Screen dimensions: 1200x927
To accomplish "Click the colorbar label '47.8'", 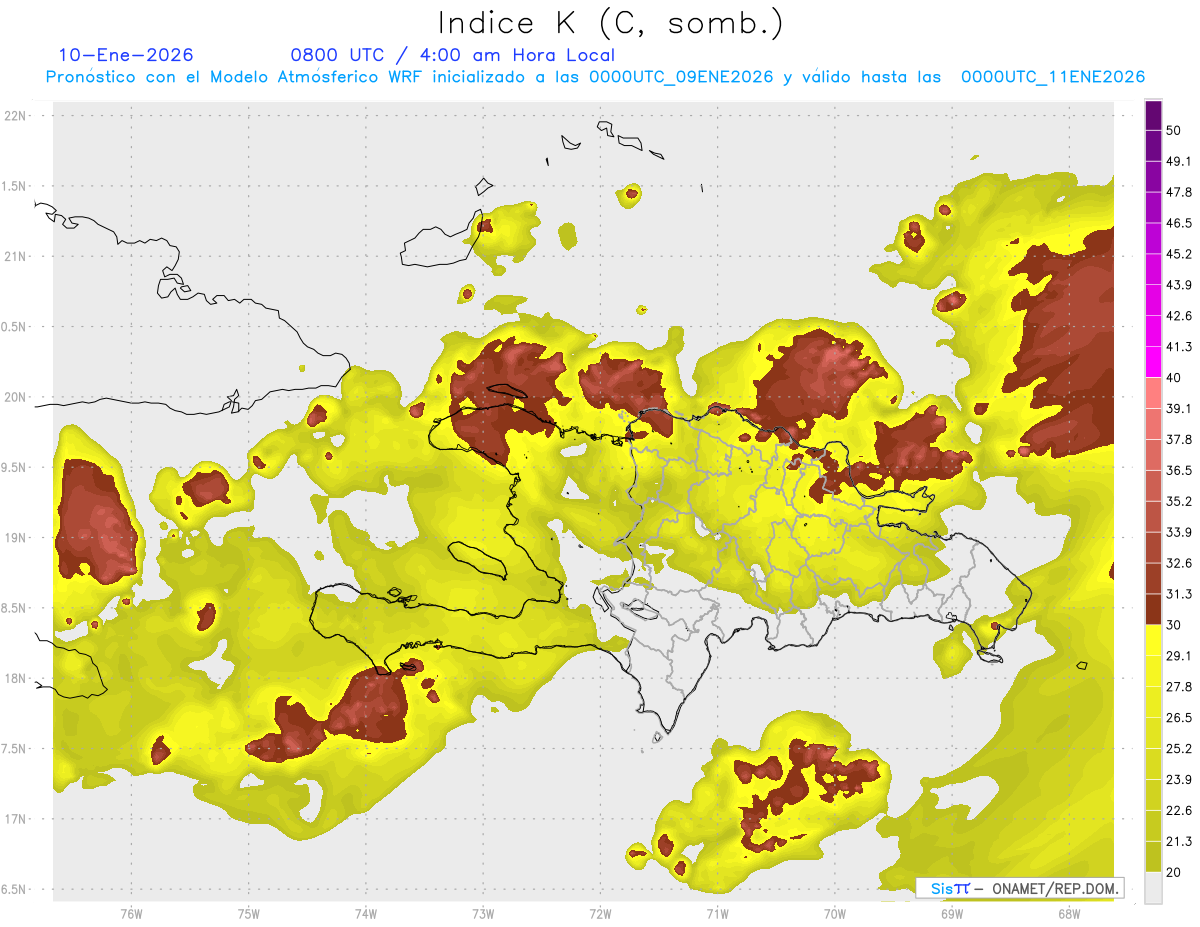I will [1179, 192].
